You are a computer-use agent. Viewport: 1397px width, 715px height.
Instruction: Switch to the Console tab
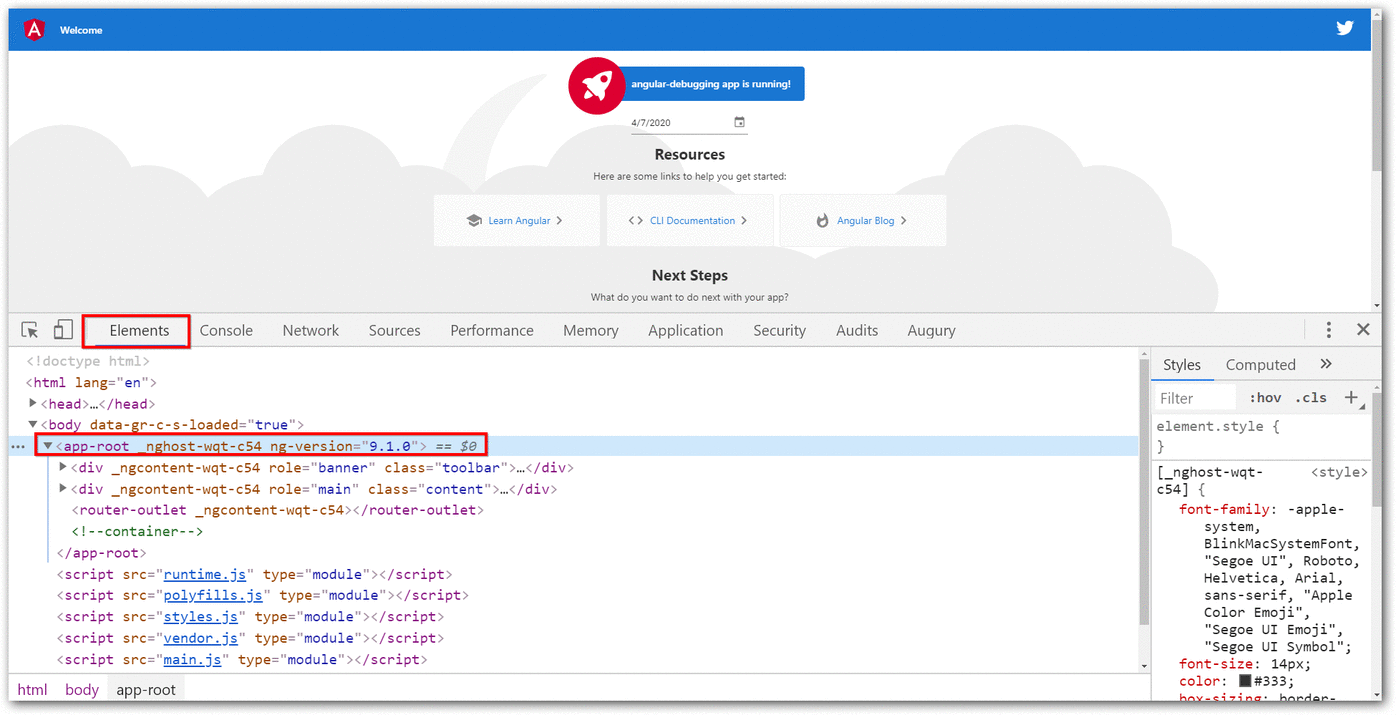(x=226, y=331)
